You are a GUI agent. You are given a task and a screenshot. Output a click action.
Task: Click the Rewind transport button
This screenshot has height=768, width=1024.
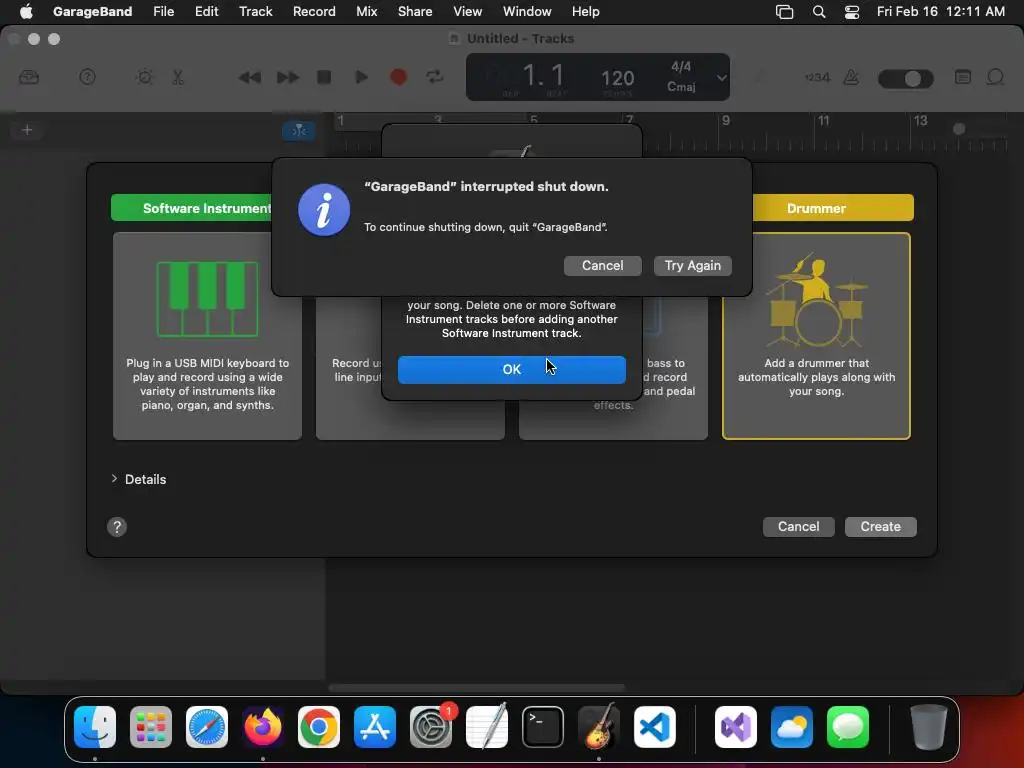tap(249, 78)
